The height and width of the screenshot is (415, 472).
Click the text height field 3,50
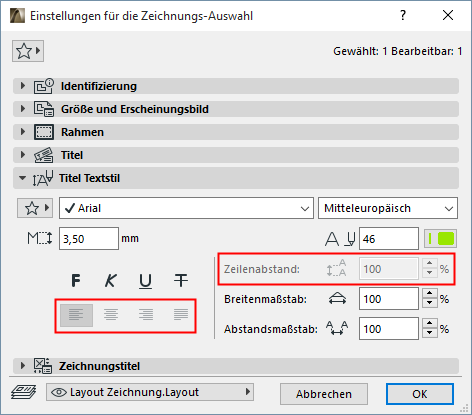click(89, 239)
